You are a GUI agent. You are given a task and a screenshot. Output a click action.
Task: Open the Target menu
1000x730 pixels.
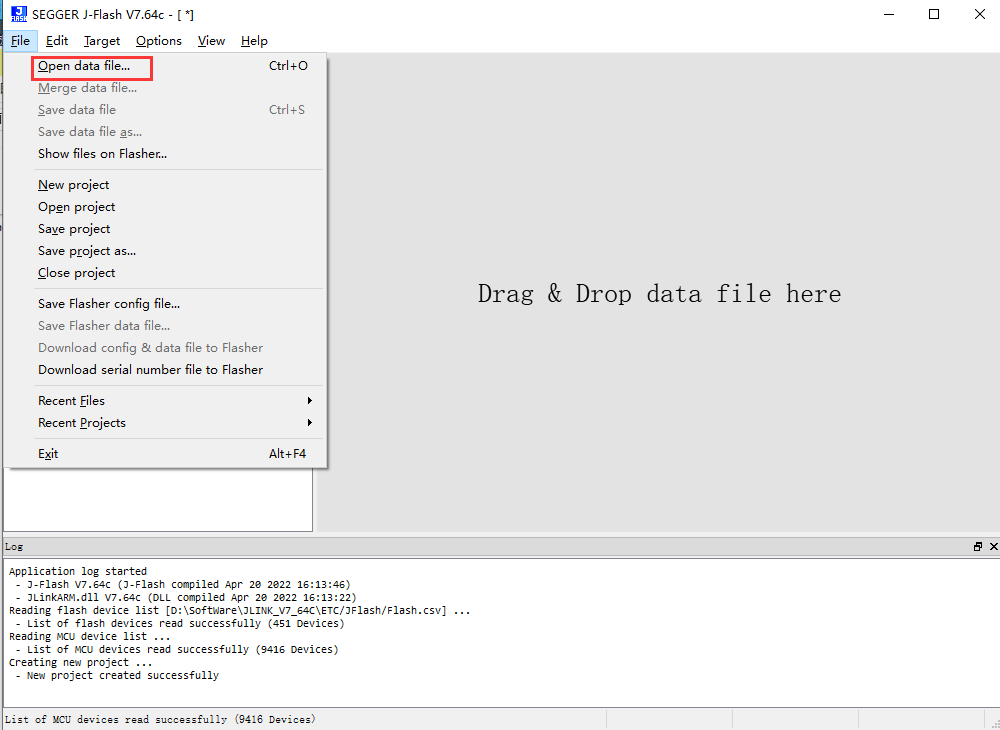[x=101, y=41]
